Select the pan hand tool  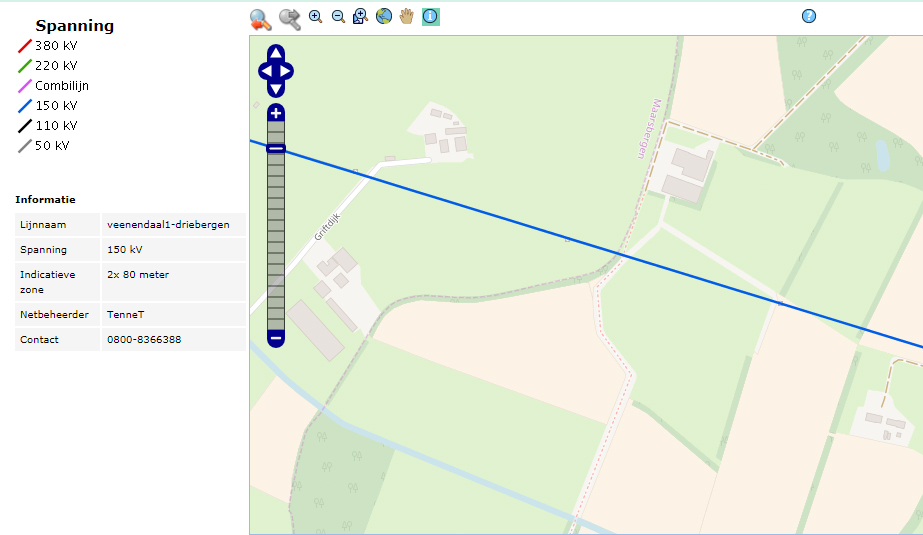[x=407, y=17]
